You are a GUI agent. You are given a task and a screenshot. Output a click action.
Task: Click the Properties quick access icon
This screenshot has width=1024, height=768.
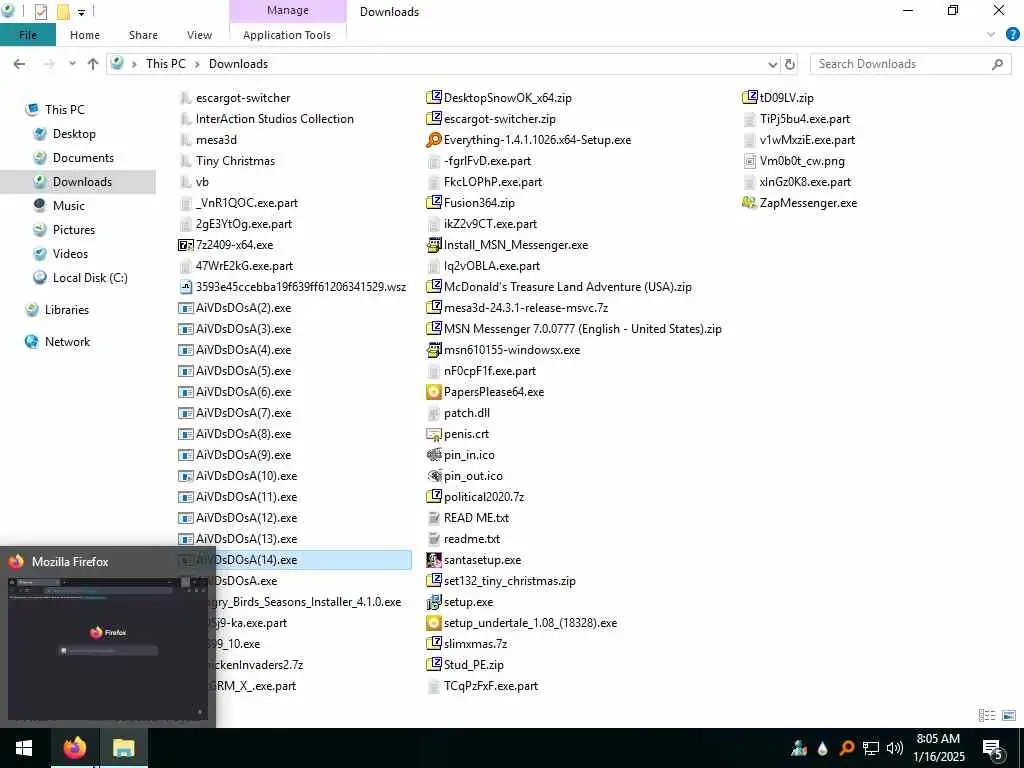(40, 11)
